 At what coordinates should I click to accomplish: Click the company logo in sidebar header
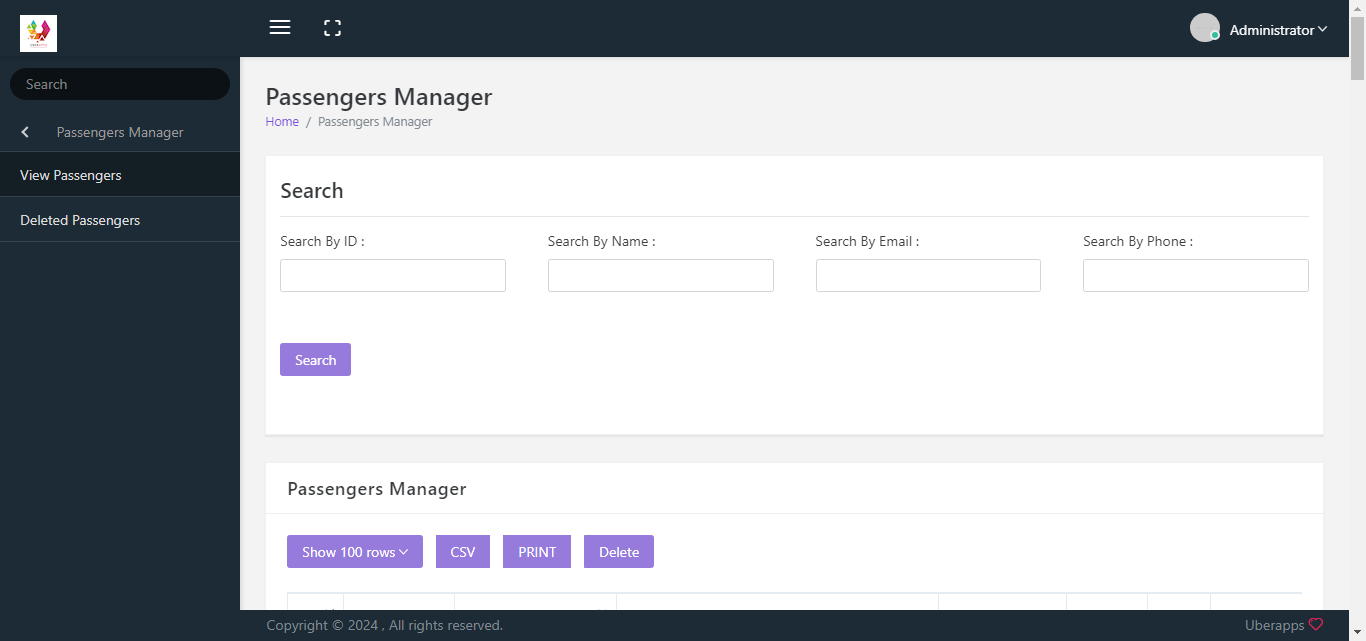38,33
